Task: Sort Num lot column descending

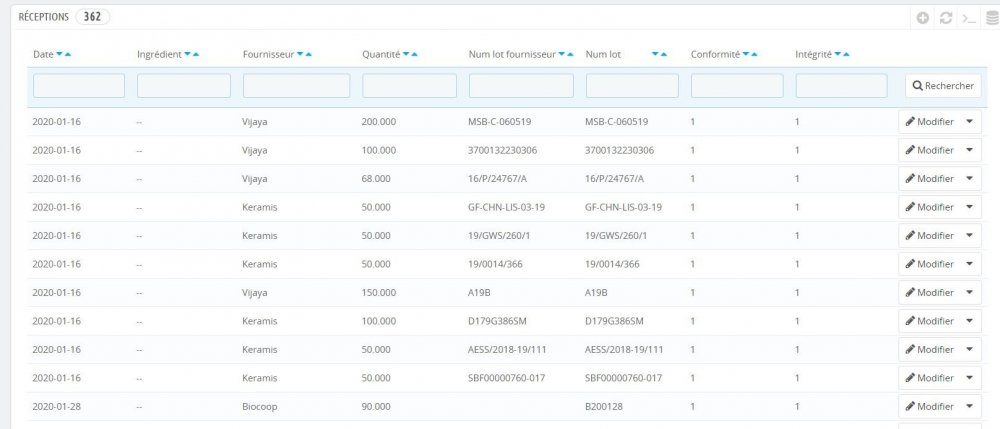Action: tap(655, 55)
